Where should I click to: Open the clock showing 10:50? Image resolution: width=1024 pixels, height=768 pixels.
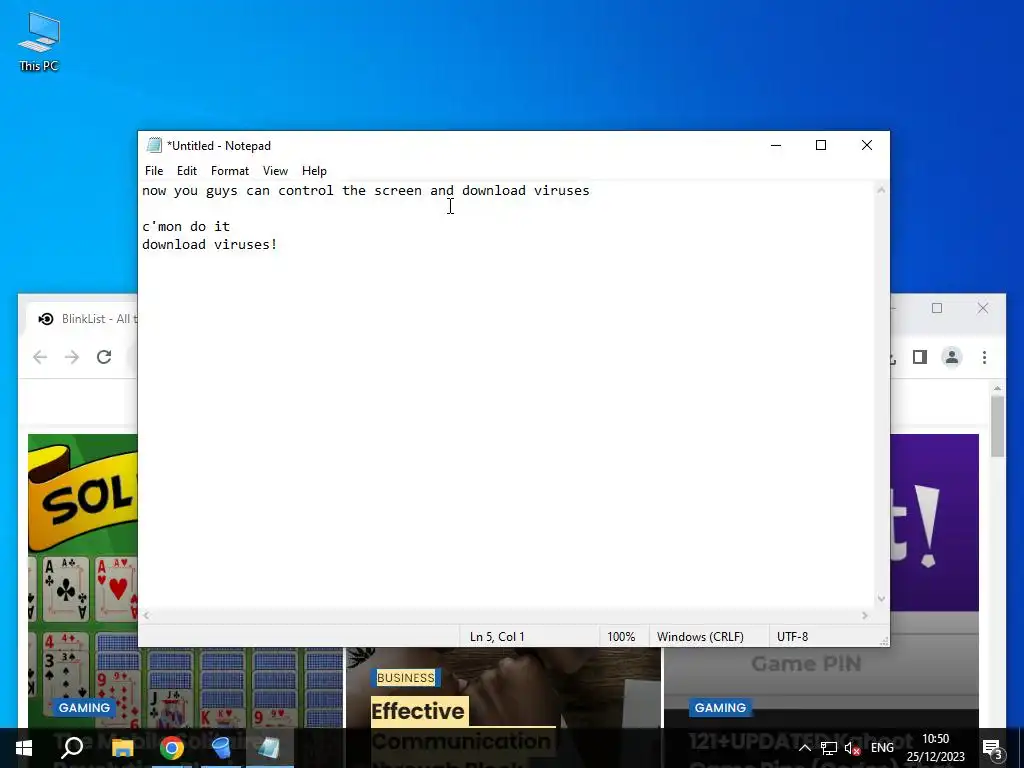[x=935, y=748]
